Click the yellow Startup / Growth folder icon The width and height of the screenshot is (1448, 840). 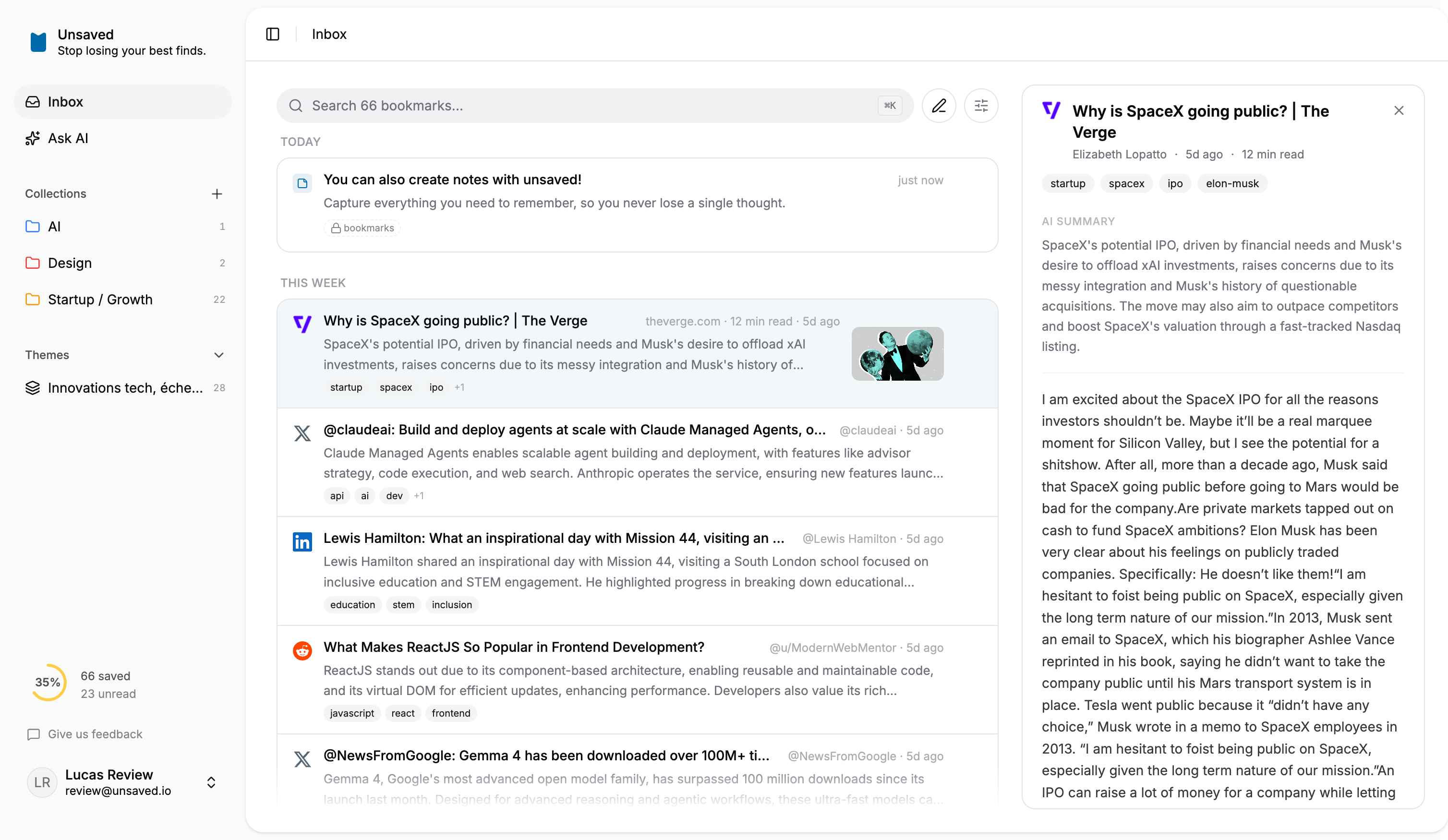(x=33, y=300)
